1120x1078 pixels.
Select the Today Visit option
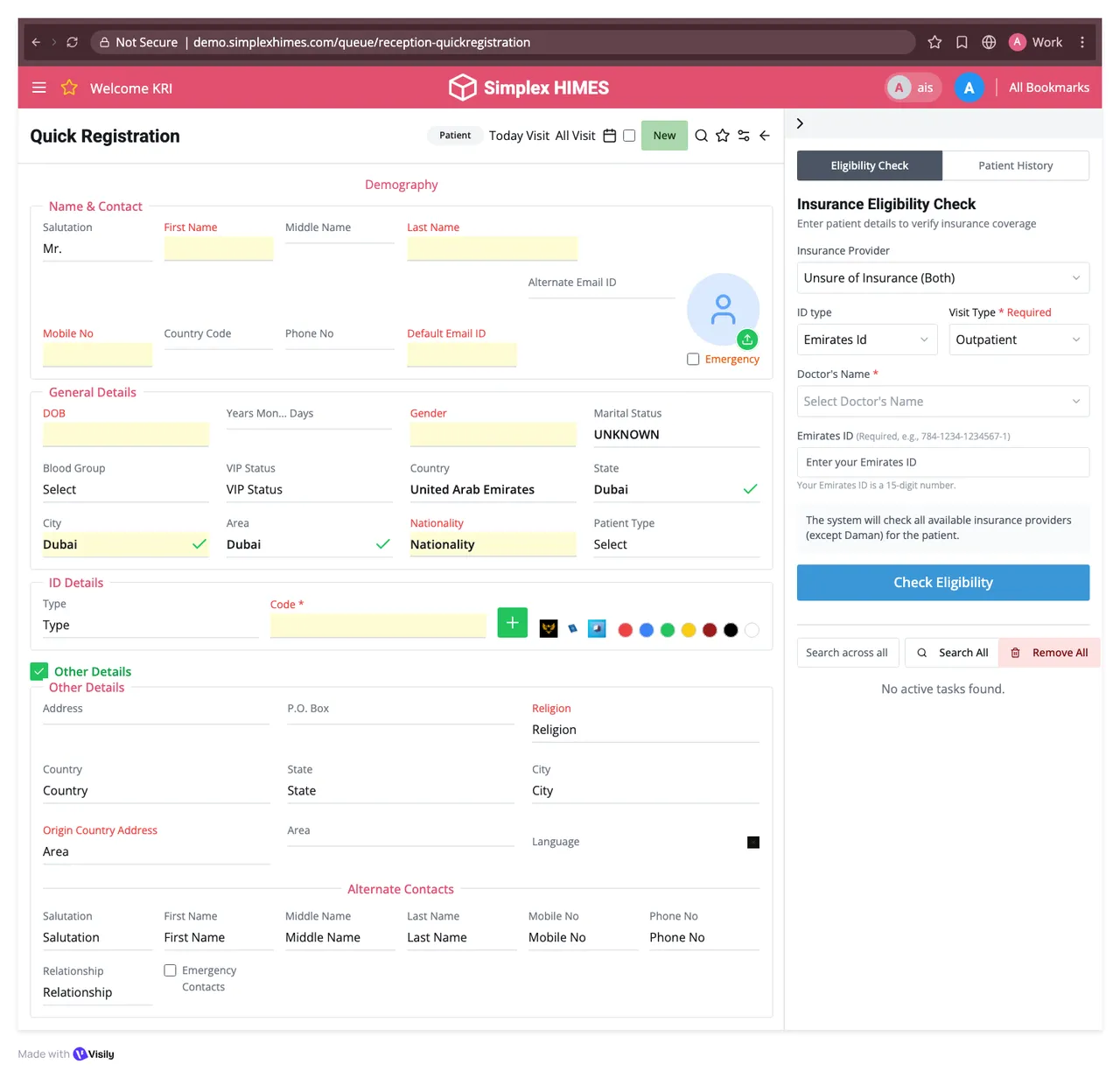tap(519, 136)
